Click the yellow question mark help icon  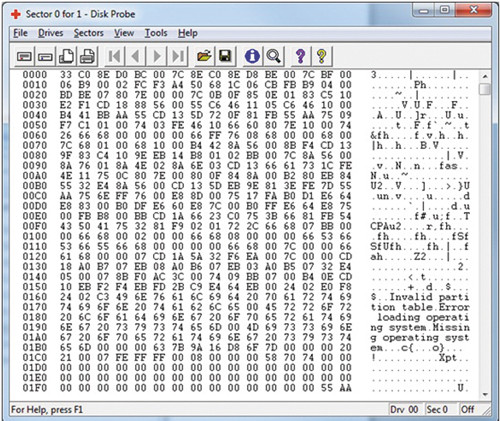[321, 56]
